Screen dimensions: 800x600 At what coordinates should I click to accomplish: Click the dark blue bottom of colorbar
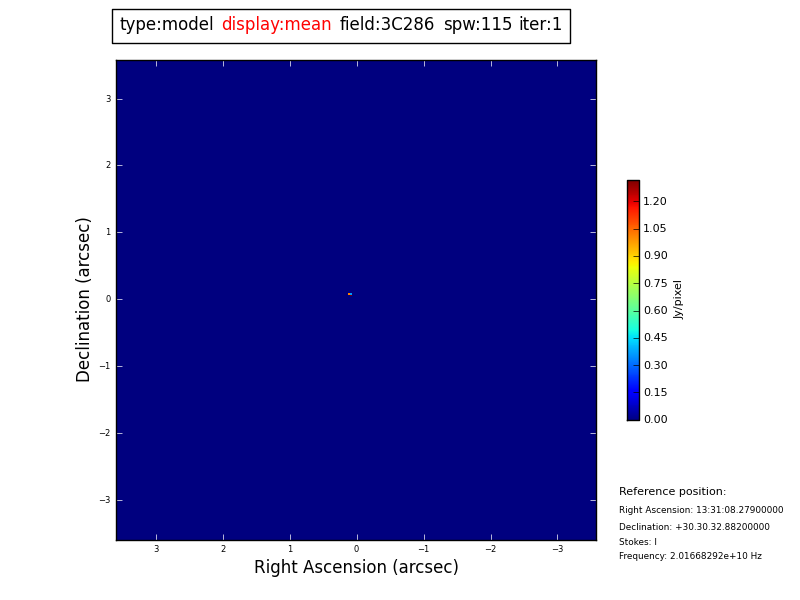(x=633, y=414)
